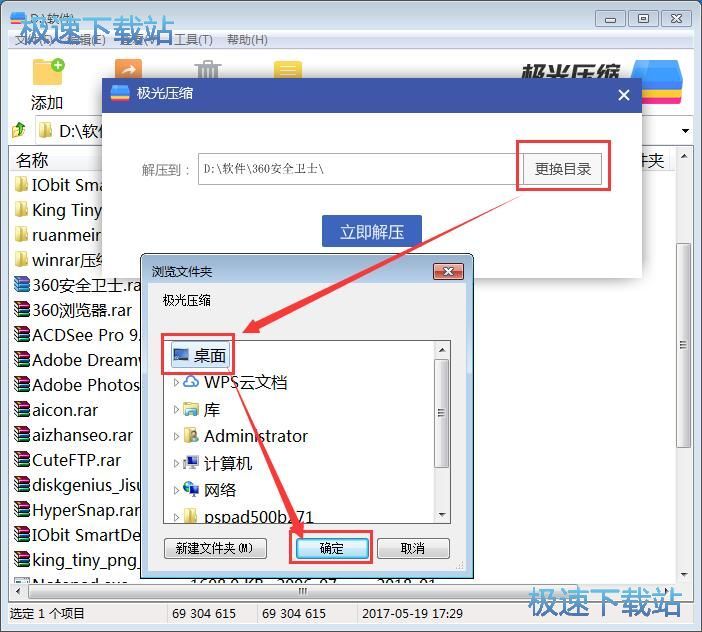Select Administrator in the folder tree
This screenshot has height=632, width=702.
(x=256, y=436)
